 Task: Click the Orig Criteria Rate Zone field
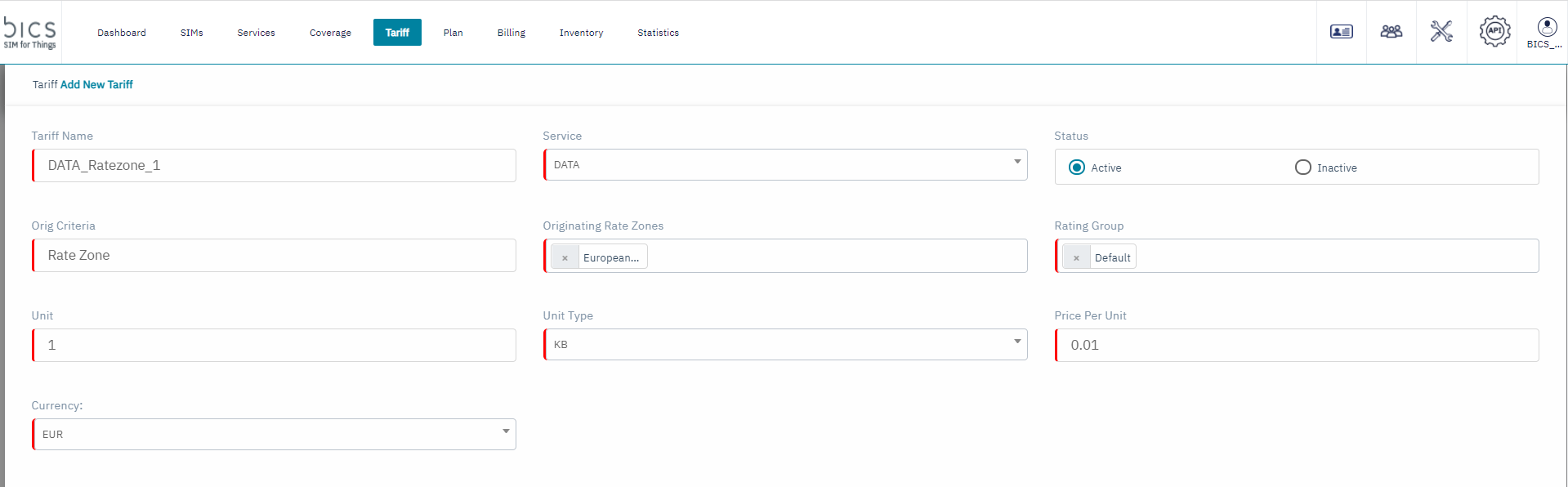coord(274,256)
